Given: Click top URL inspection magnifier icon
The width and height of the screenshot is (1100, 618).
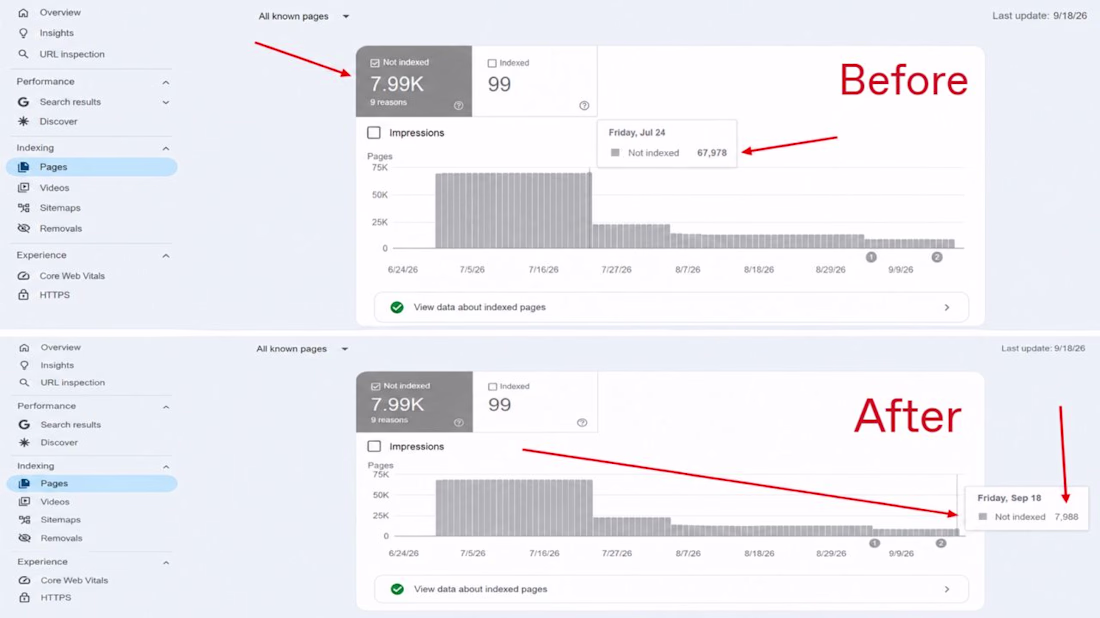Looking at the screenshot, I should tap(23, 54).
